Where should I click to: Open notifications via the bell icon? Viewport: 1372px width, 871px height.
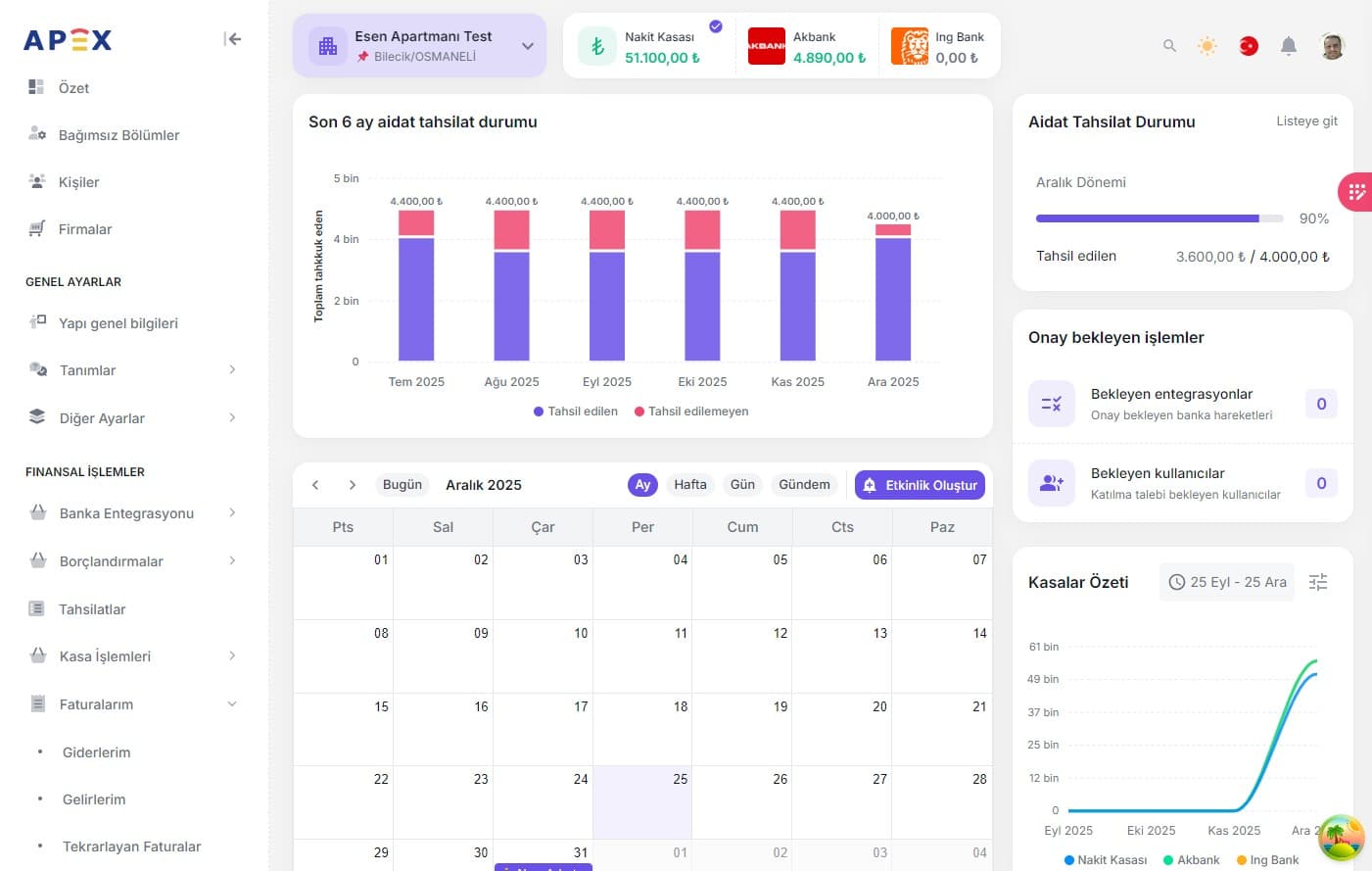pyautogui.click(x=1288, y=45)
